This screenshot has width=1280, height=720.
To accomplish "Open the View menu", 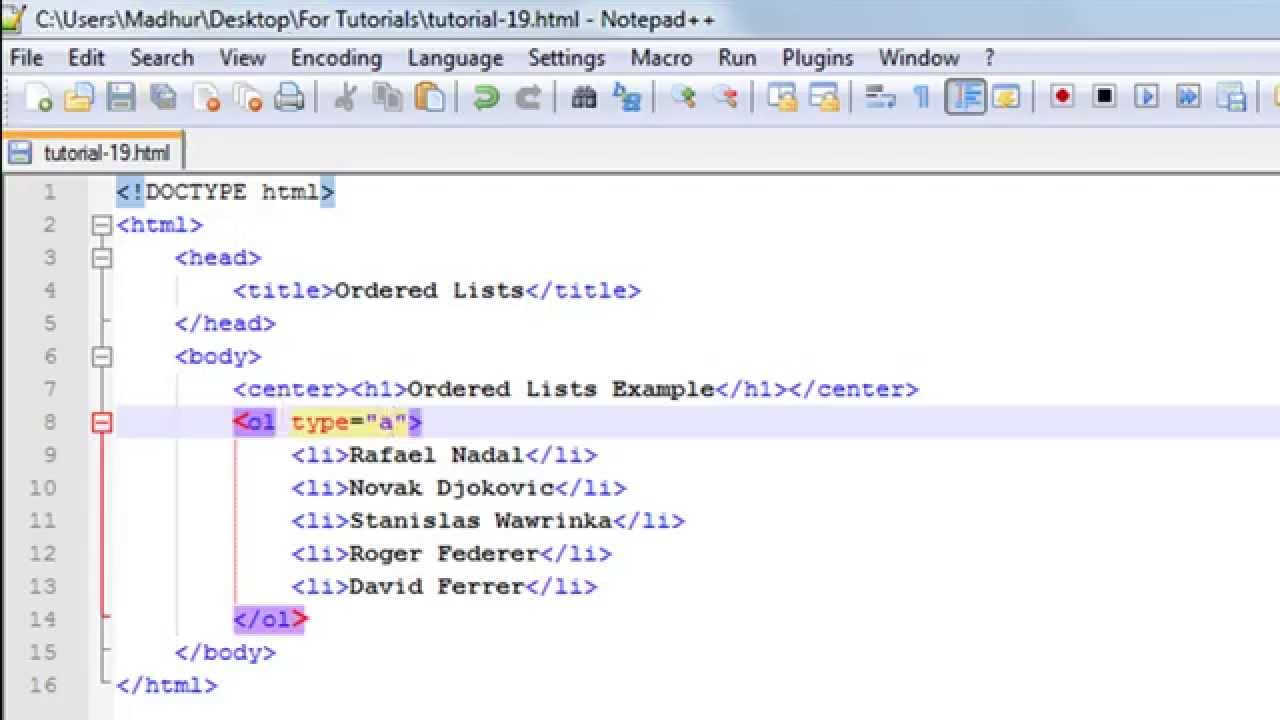I will click(243, 58).
